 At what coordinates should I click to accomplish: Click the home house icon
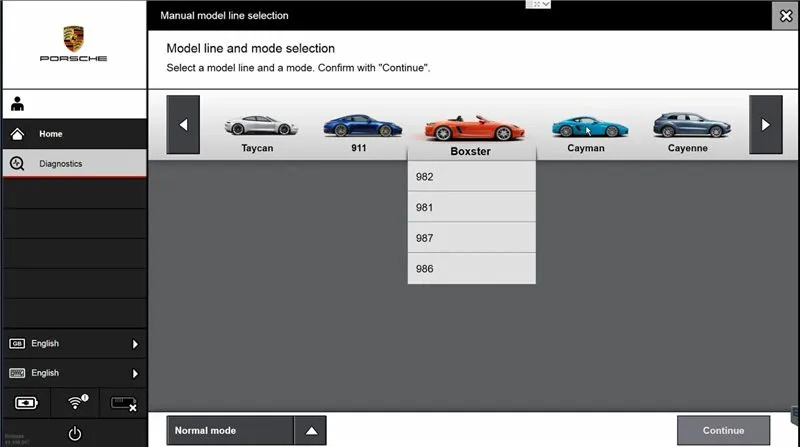(17, 134)
